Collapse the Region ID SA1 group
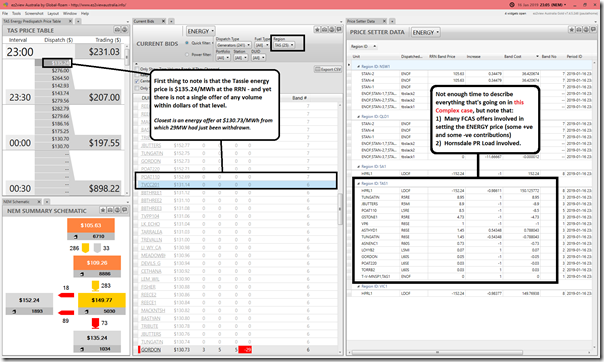The width and height of the screenshot is (604, 362). 359,167
